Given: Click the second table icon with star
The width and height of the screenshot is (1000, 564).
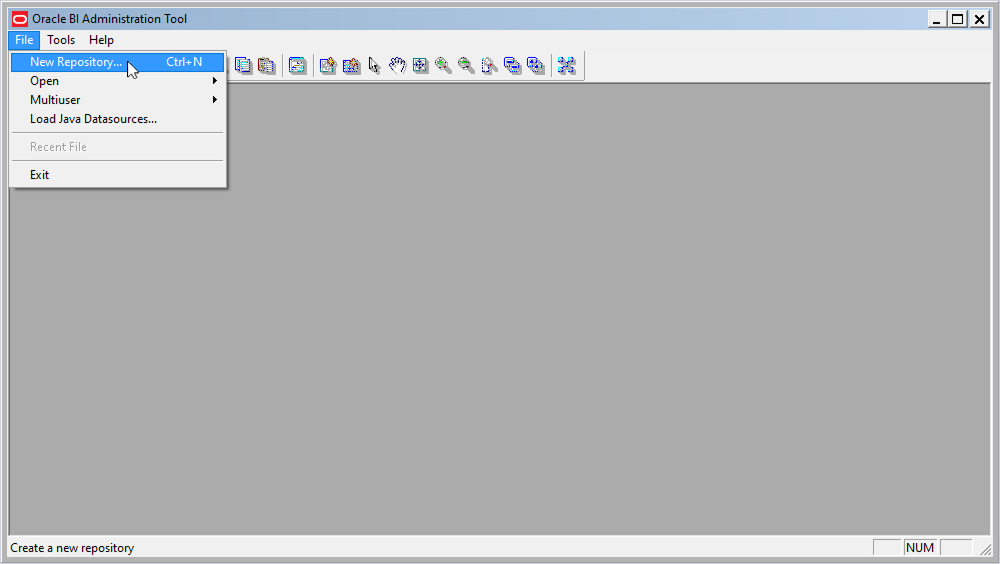Looking at the screenshot, I should (351, 65).
